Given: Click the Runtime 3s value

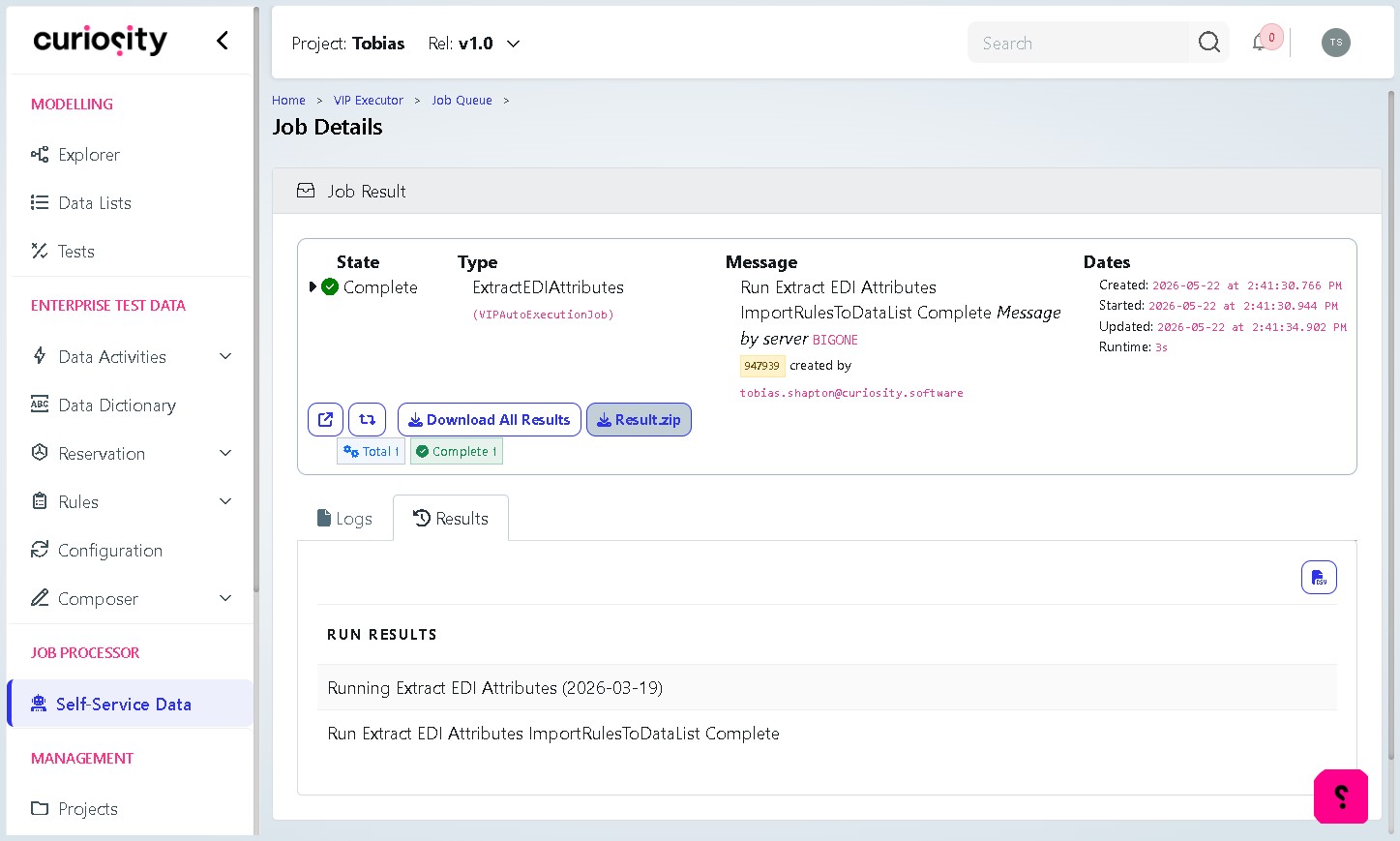Looking at the screenshot, I should [x=1161, y=347].
